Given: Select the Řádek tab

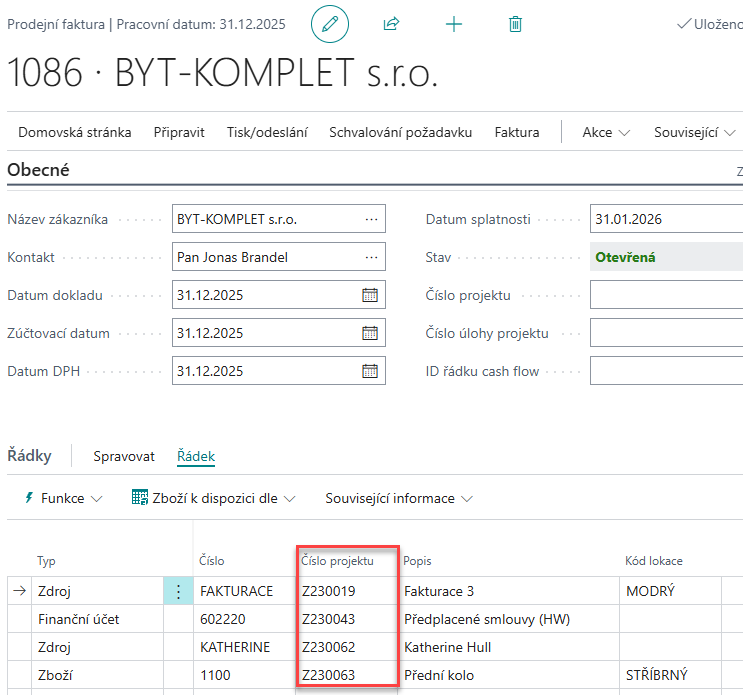Looking at the screenshot, I should pyautogui.click(x=196, y=456).
